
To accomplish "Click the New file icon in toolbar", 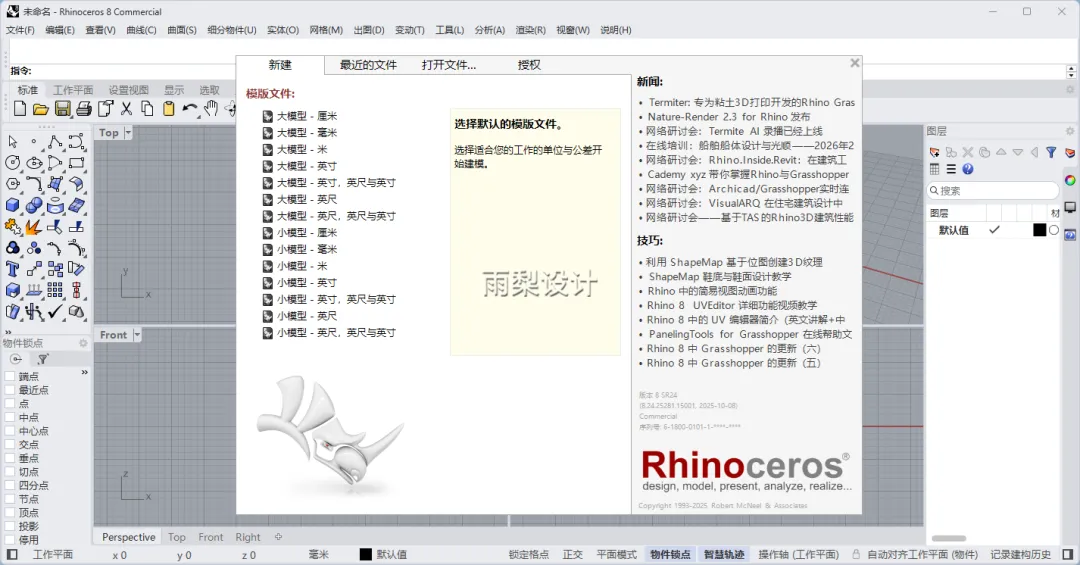I will click(20, 108).
